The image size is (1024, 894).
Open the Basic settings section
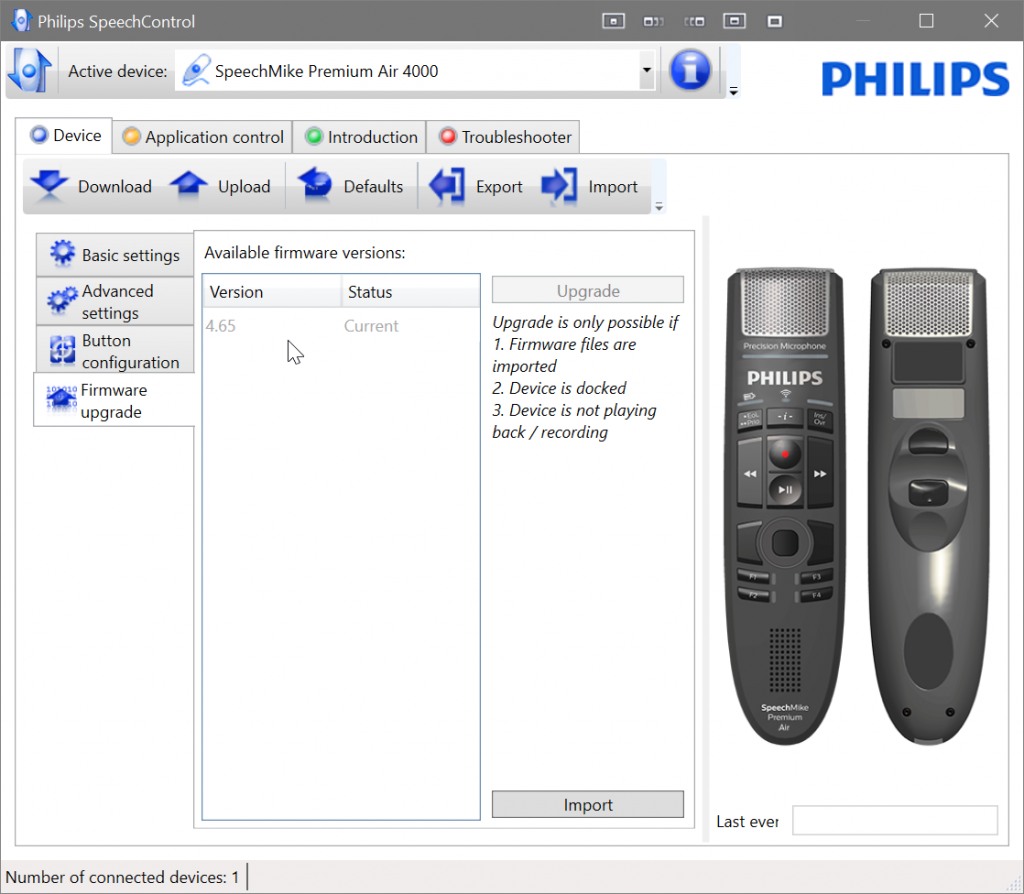115,254
